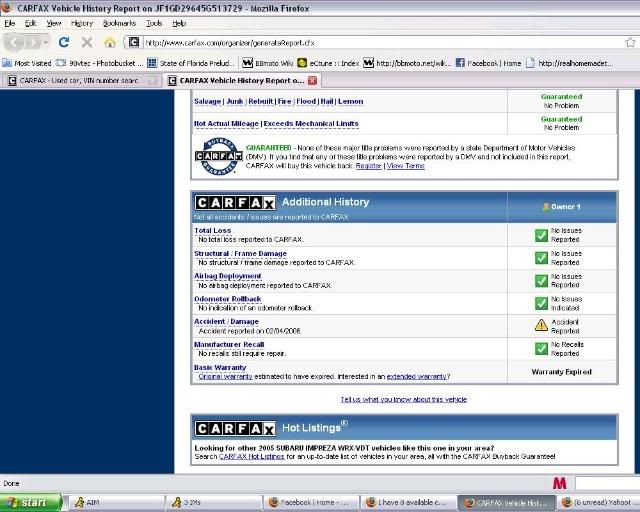Open the http://bbmoto.net/wik... bookmark

pyautogui.click(x=407, y=63)
